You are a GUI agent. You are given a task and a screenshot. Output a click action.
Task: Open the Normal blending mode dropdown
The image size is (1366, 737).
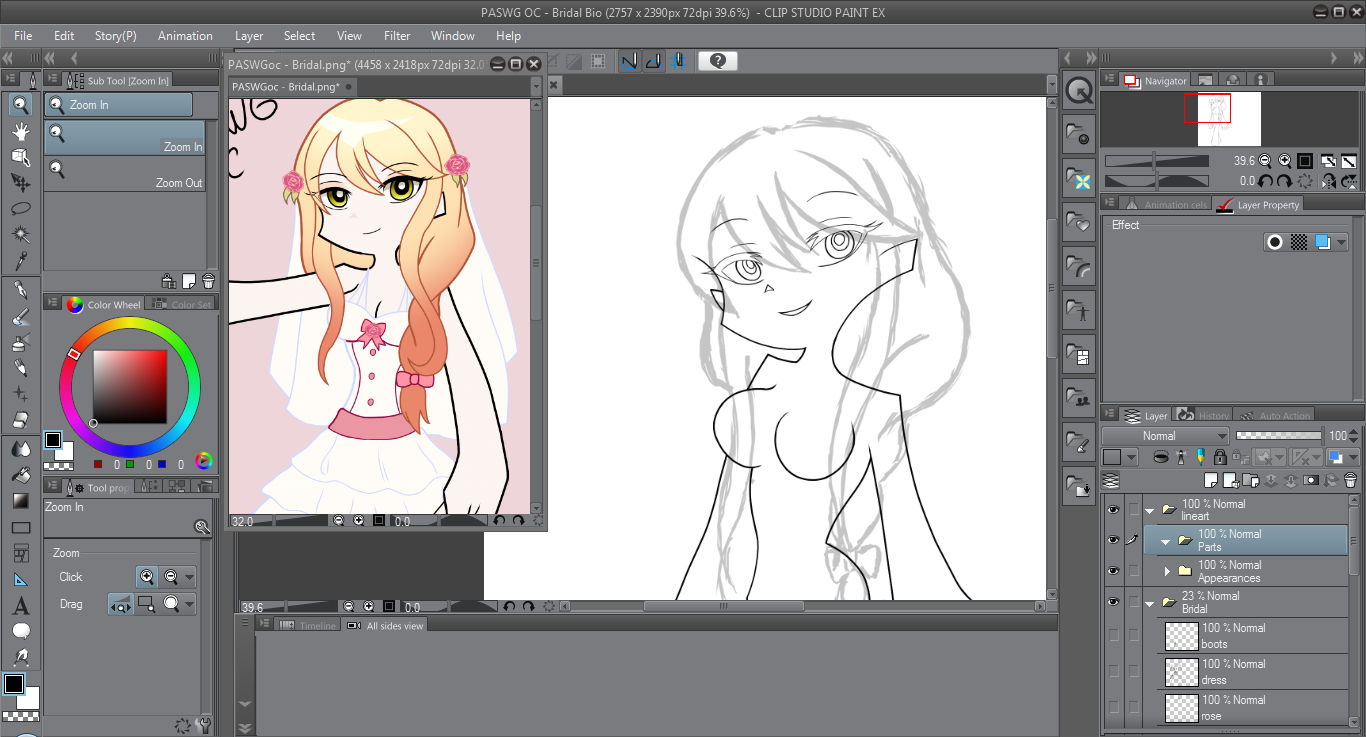tap(1166, 436)
